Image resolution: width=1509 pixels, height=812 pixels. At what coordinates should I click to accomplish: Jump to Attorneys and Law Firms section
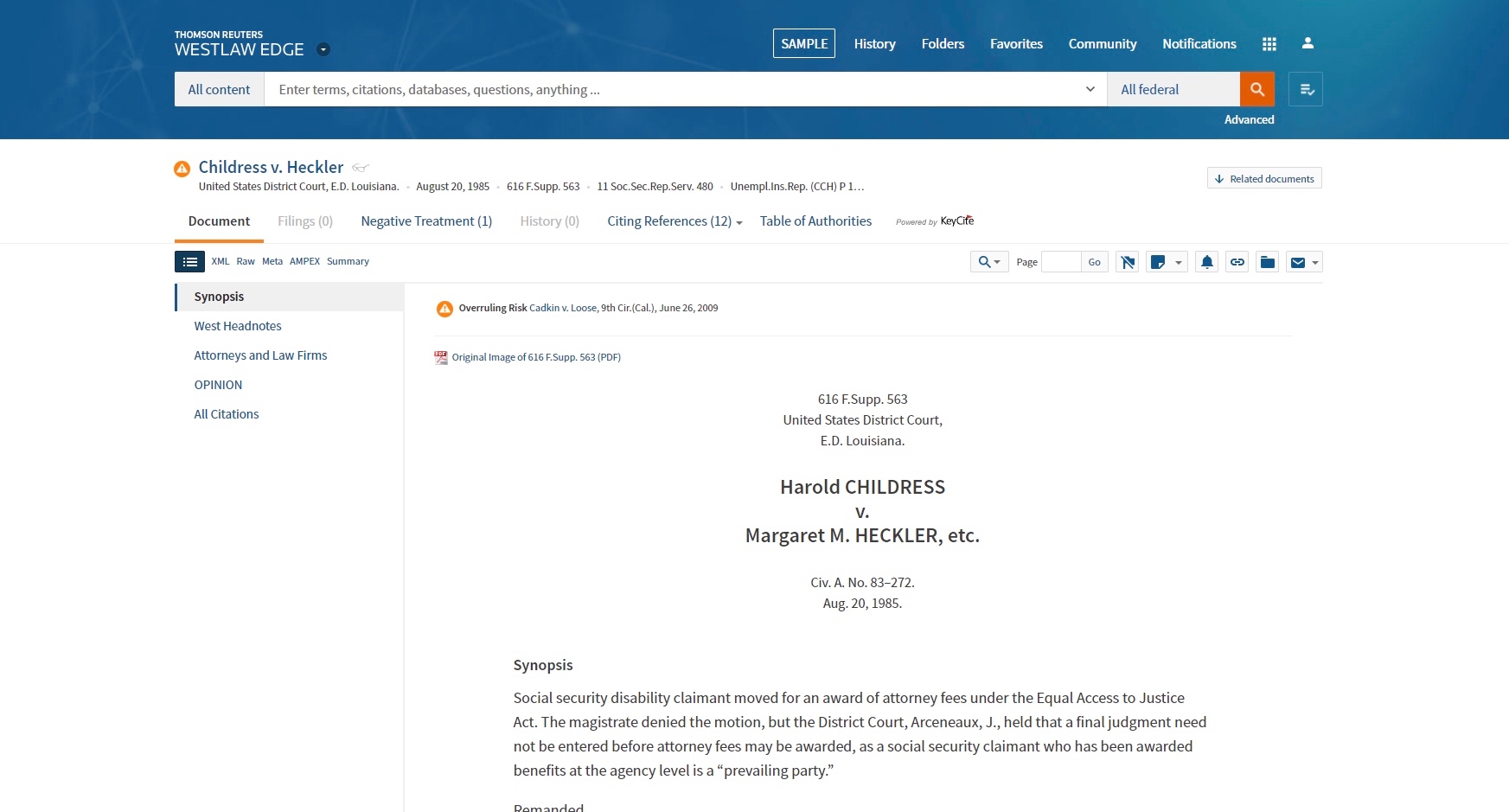260,355
